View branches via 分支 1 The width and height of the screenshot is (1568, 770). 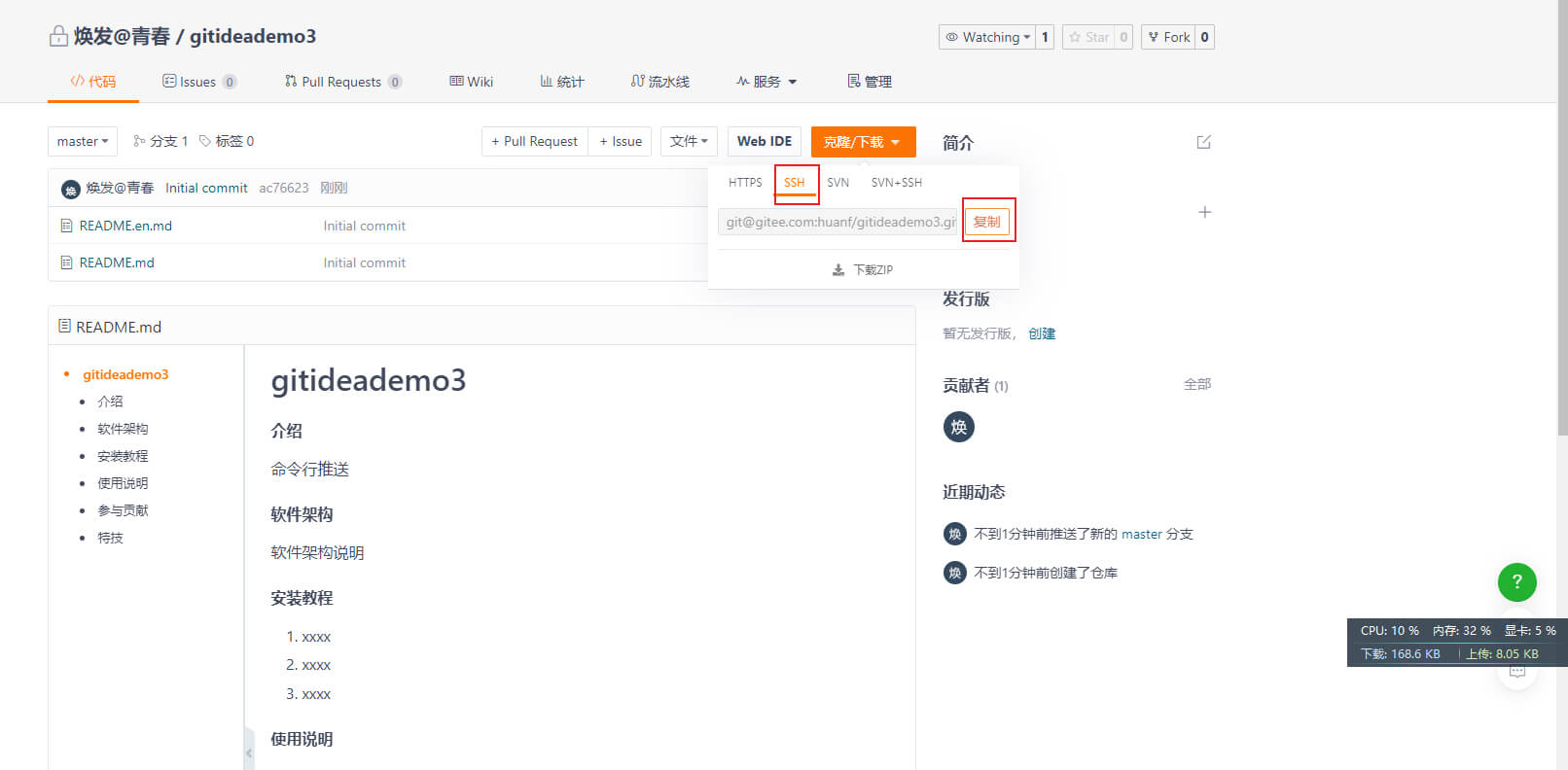click(x=160, y=141)
